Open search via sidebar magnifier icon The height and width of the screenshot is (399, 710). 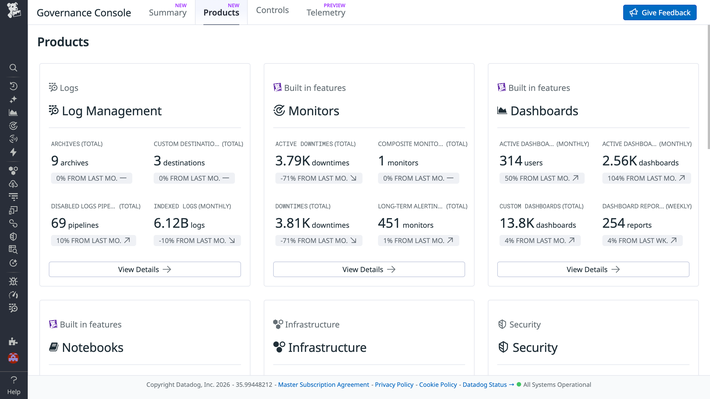click(x=13, y=68)
